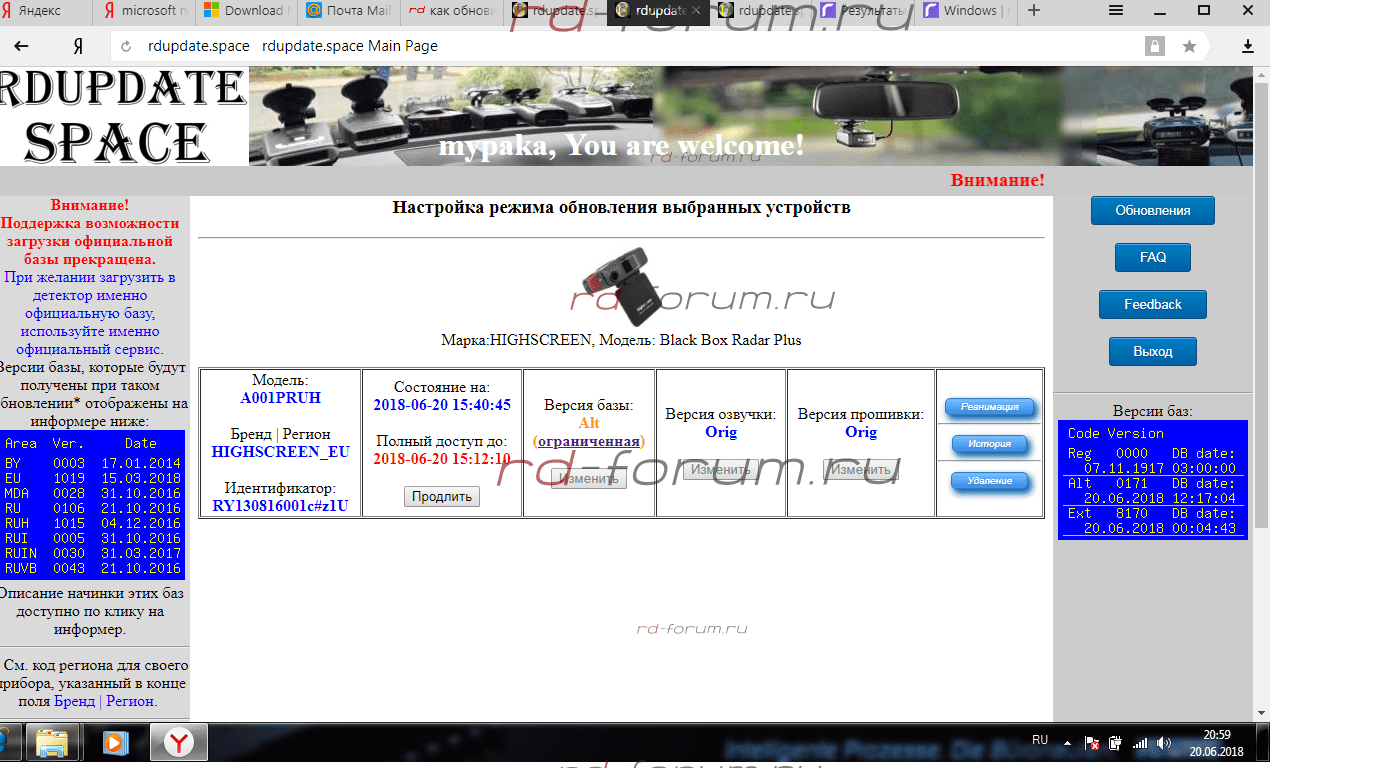Click the RDUPDATE SPACE logo
The height and width of the screenshot is (768, 1381).
tap(123, 116)
